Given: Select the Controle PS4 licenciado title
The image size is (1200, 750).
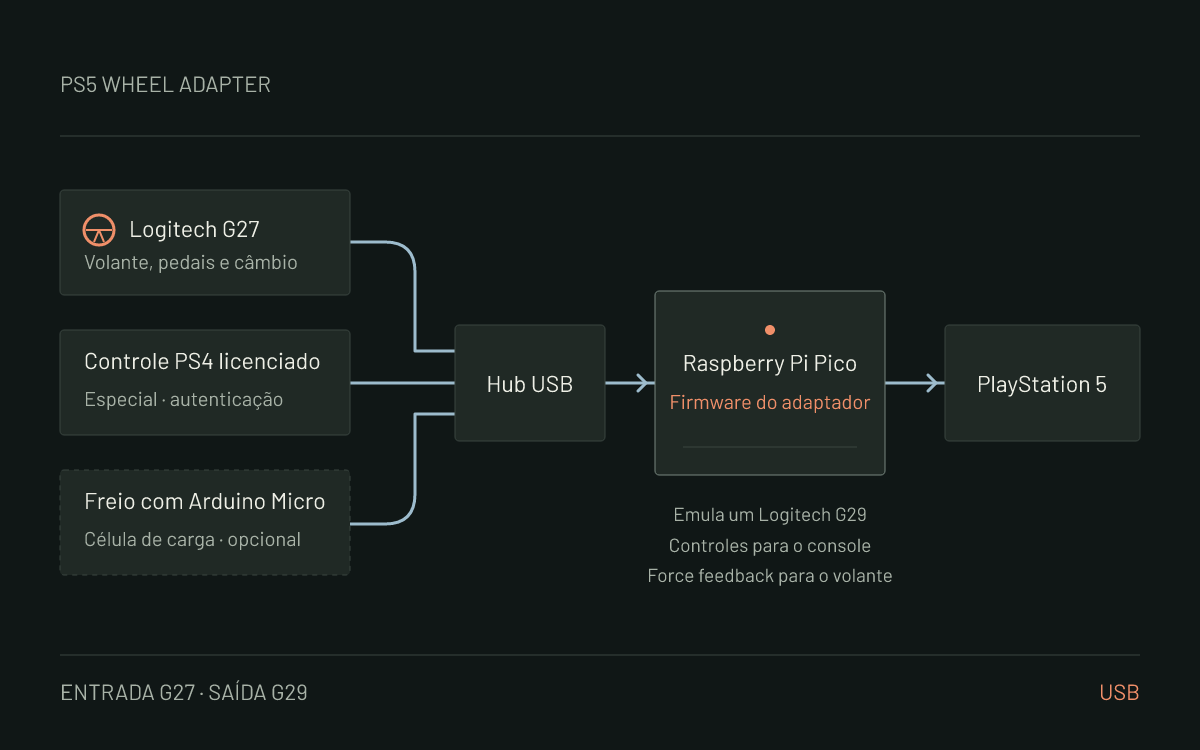Looking at the screenshot, I should tap(202, 362).
